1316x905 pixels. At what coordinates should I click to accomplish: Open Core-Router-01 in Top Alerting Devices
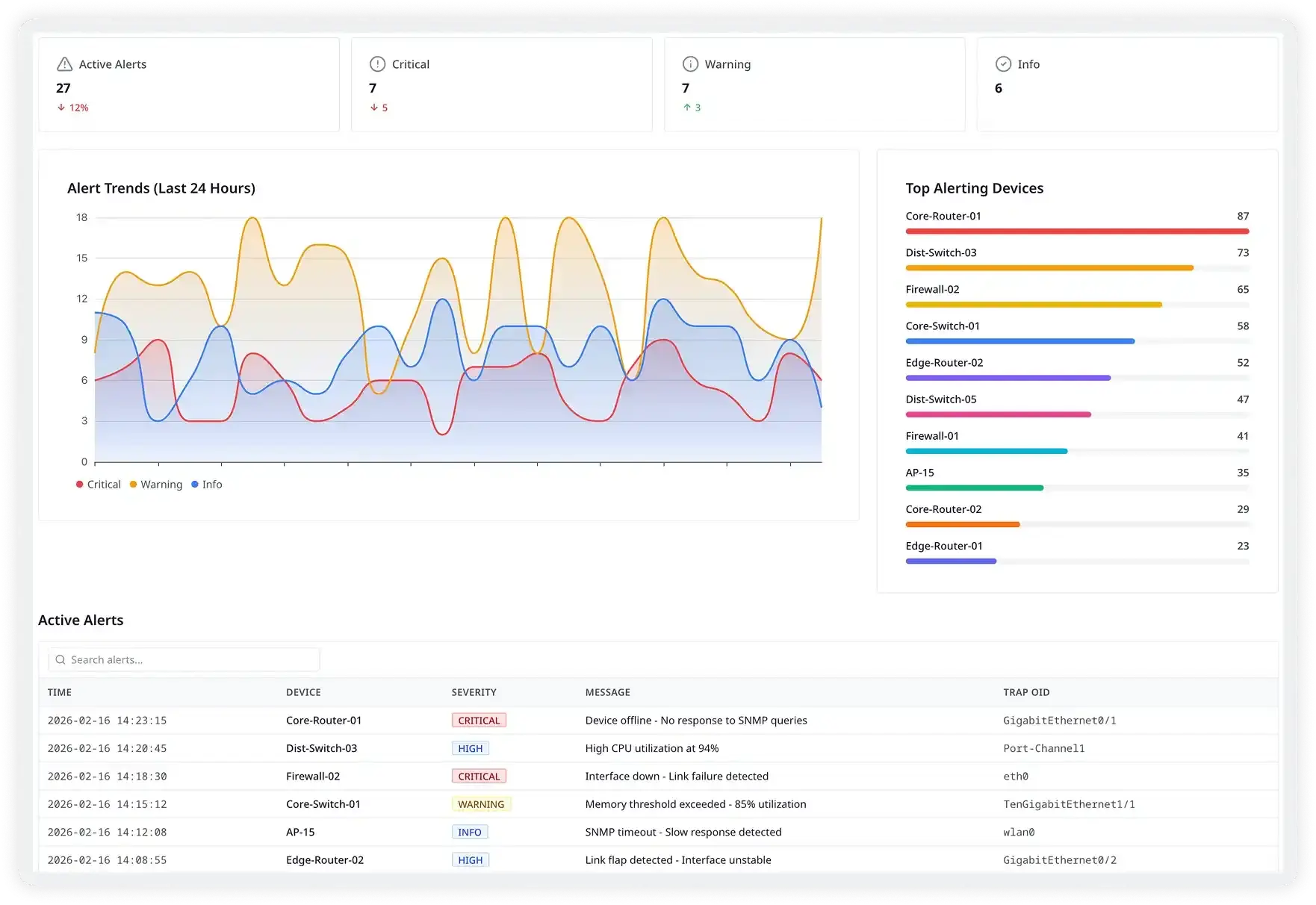coord(943,216)
